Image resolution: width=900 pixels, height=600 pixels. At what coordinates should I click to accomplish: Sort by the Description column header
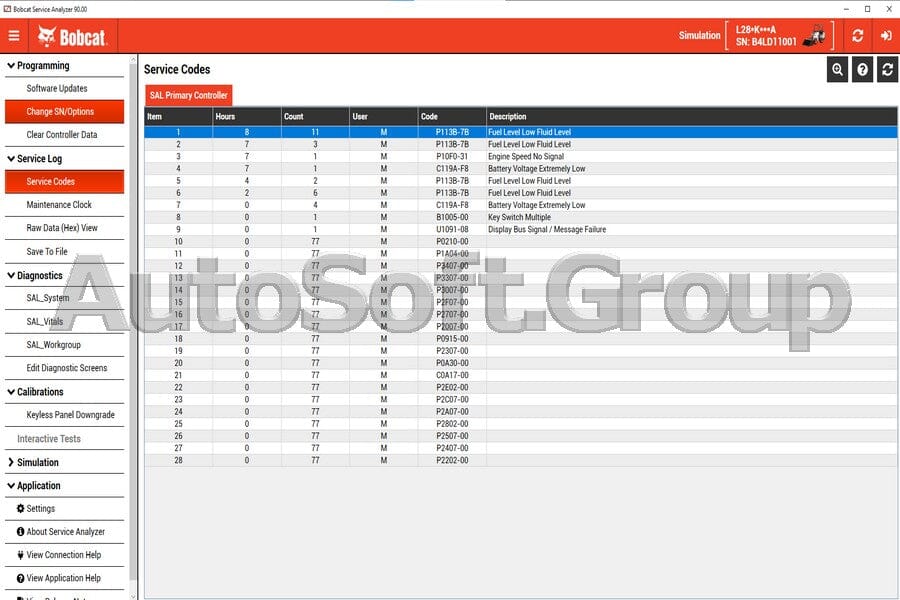coord(692,117)
